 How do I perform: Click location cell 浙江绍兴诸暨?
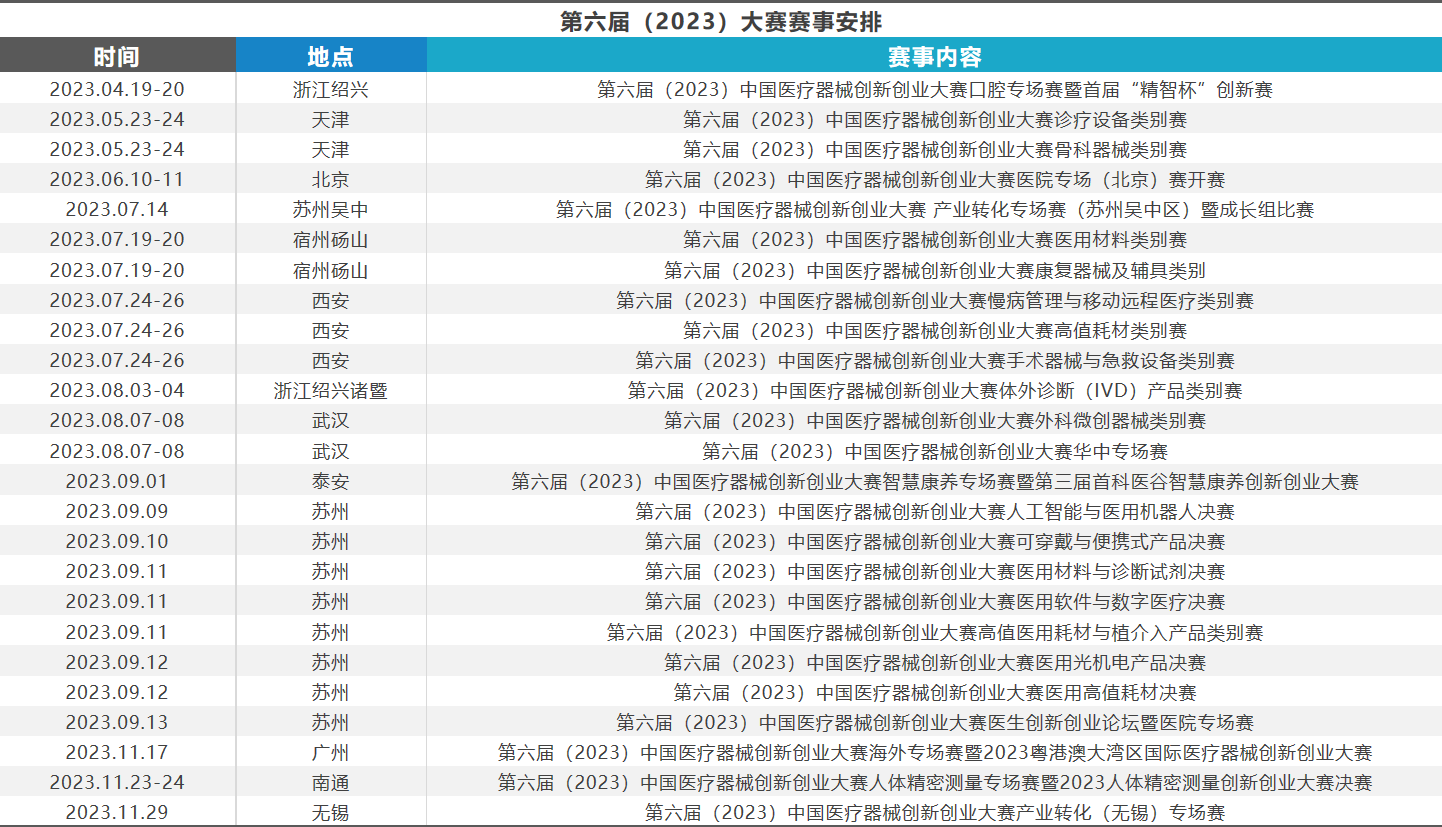[x=331, y=390]
